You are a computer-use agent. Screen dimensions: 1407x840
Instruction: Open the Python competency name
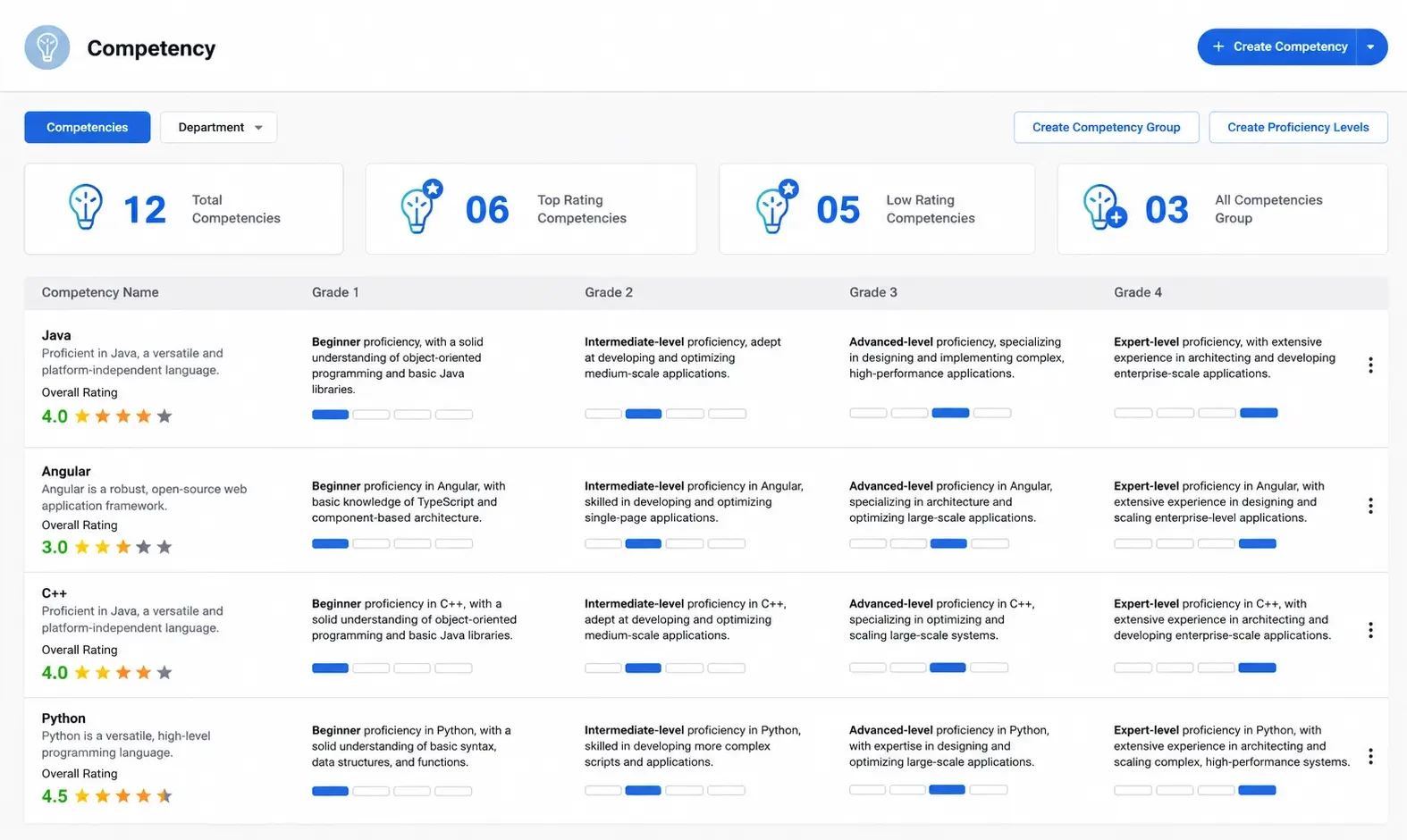[63, 718]
